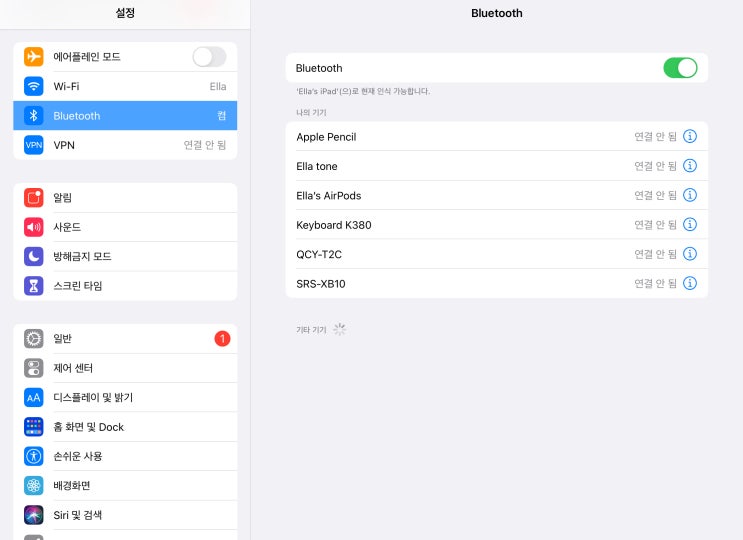Connect to QCY-T2C earbuds
Screen dimensions: 743x540
[x=497, y=254]
